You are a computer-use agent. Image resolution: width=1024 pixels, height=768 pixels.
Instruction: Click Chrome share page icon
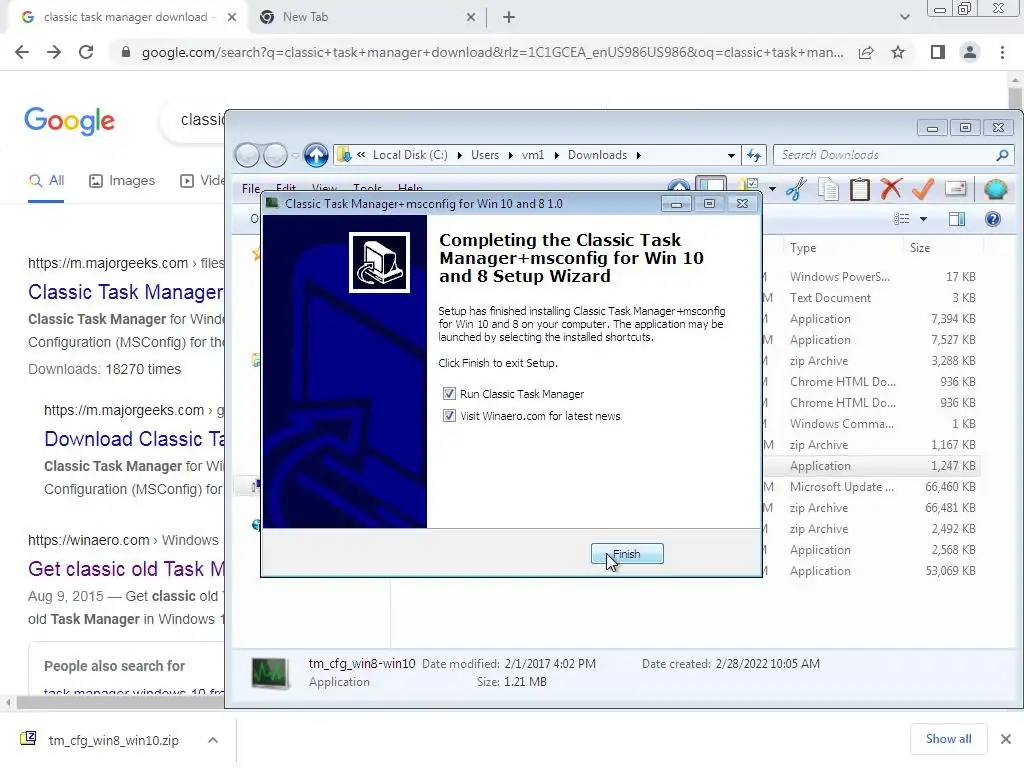pos(866,52)
